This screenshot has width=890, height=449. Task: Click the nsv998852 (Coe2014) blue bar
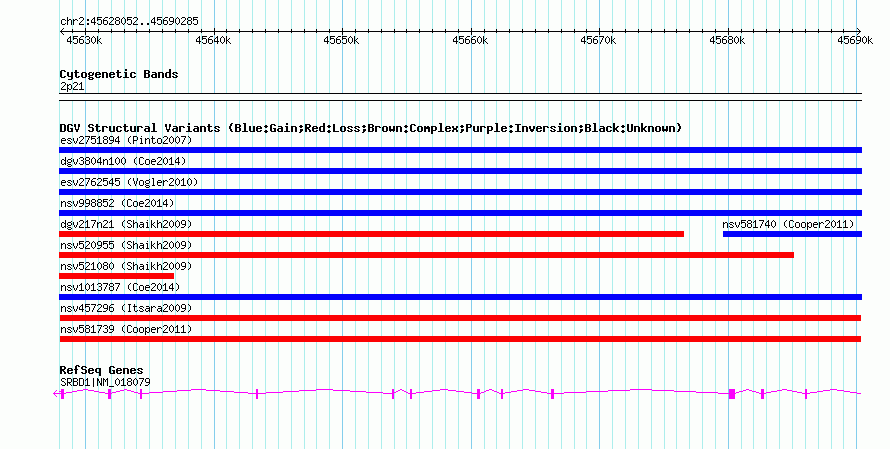tap(460, 213)
